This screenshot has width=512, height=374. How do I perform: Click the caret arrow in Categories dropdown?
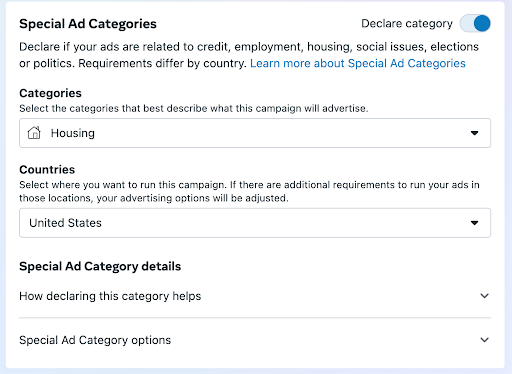click(x=474, y=133)
